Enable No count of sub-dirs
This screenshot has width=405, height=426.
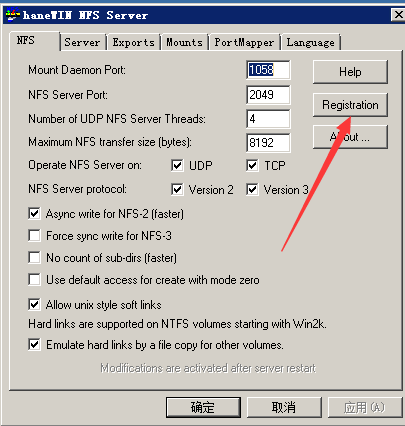pyautogui.click(x=34, y=257)
